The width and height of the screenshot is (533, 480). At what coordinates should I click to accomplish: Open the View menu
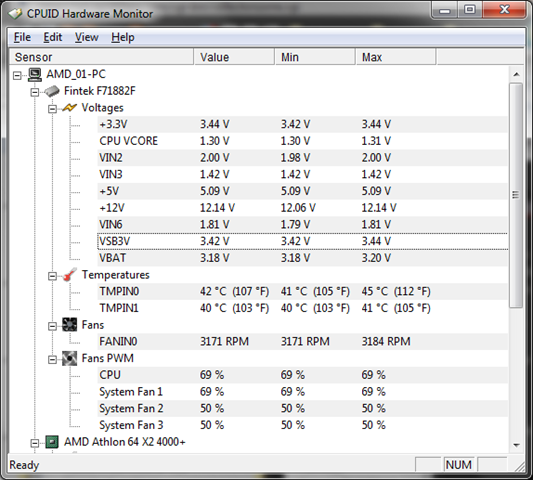tap(87, 37)
